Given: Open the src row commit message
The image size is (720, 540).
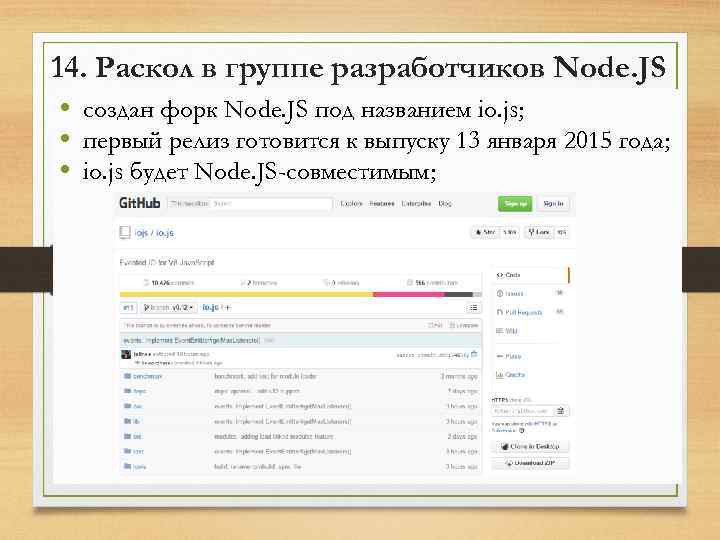Looking at the screenshot, I should 274,437.
